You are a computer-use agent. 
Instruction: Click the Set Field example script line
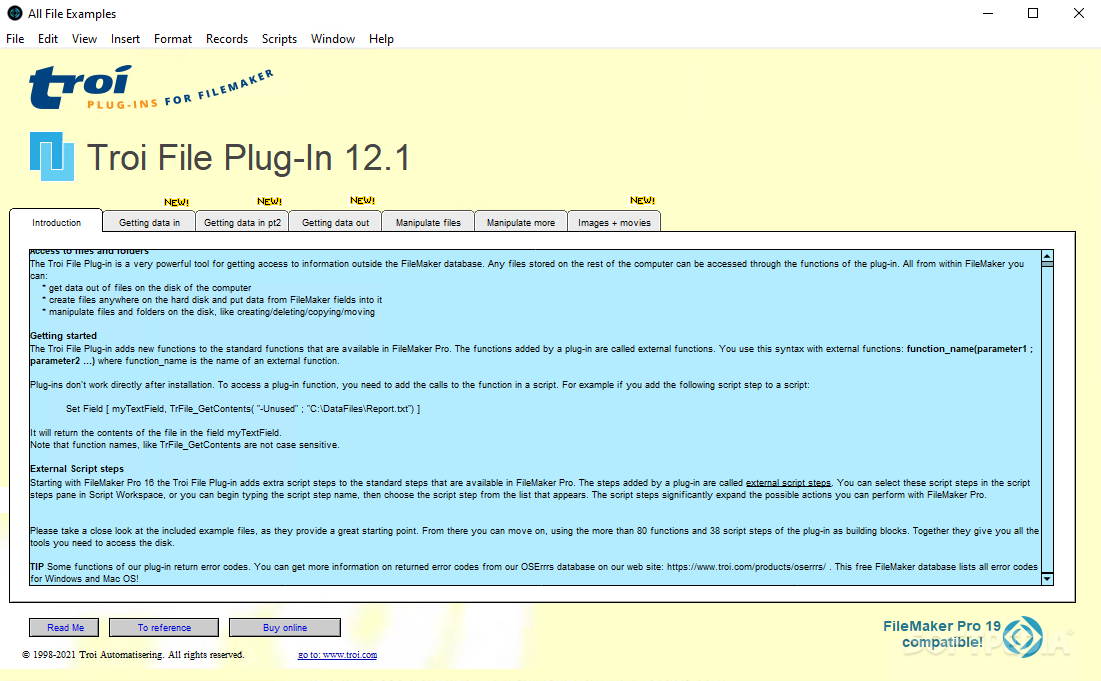pos(243,408)
